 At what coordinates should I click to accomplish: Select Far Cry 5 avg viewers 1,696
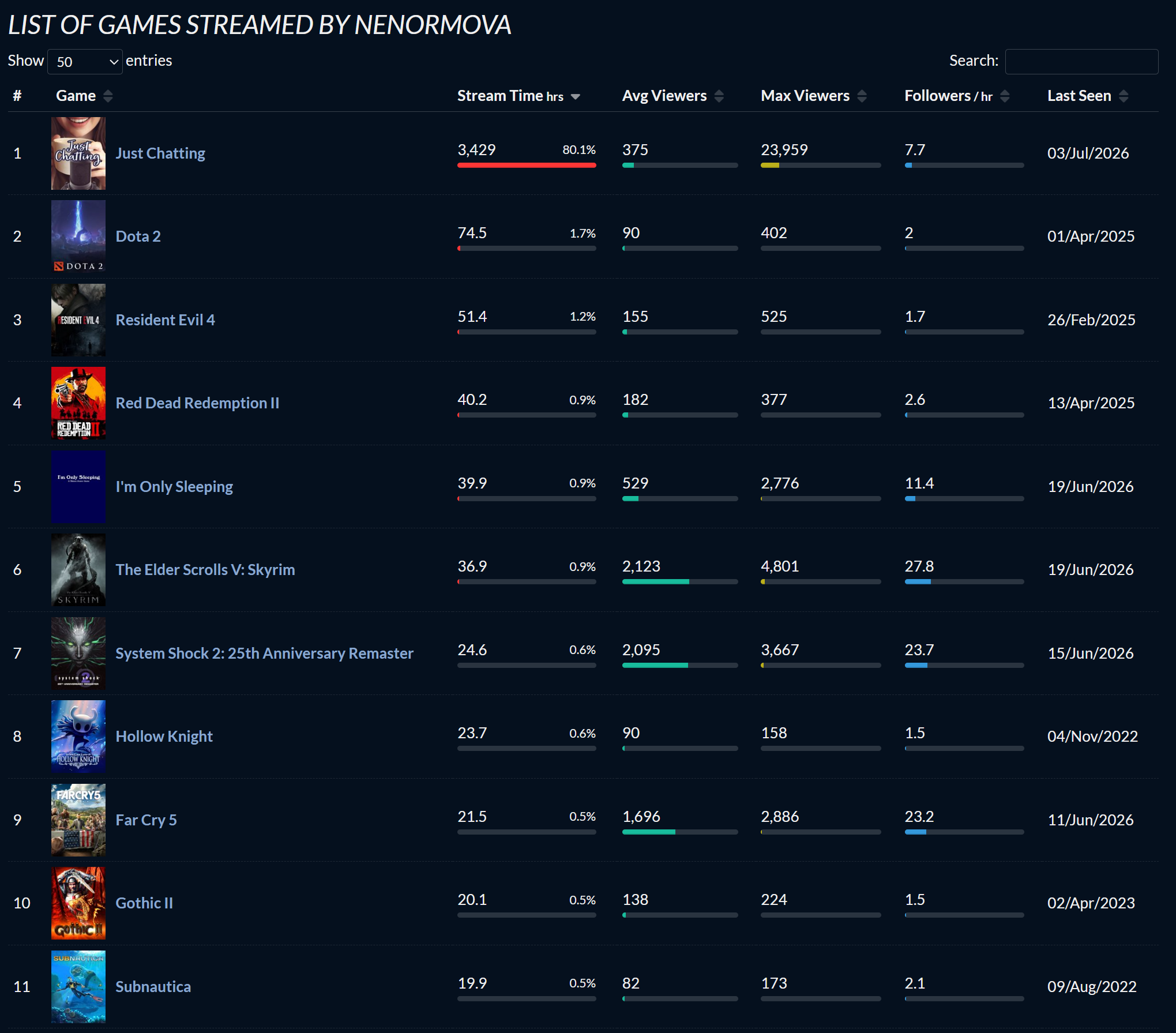[x=641, y=817]
